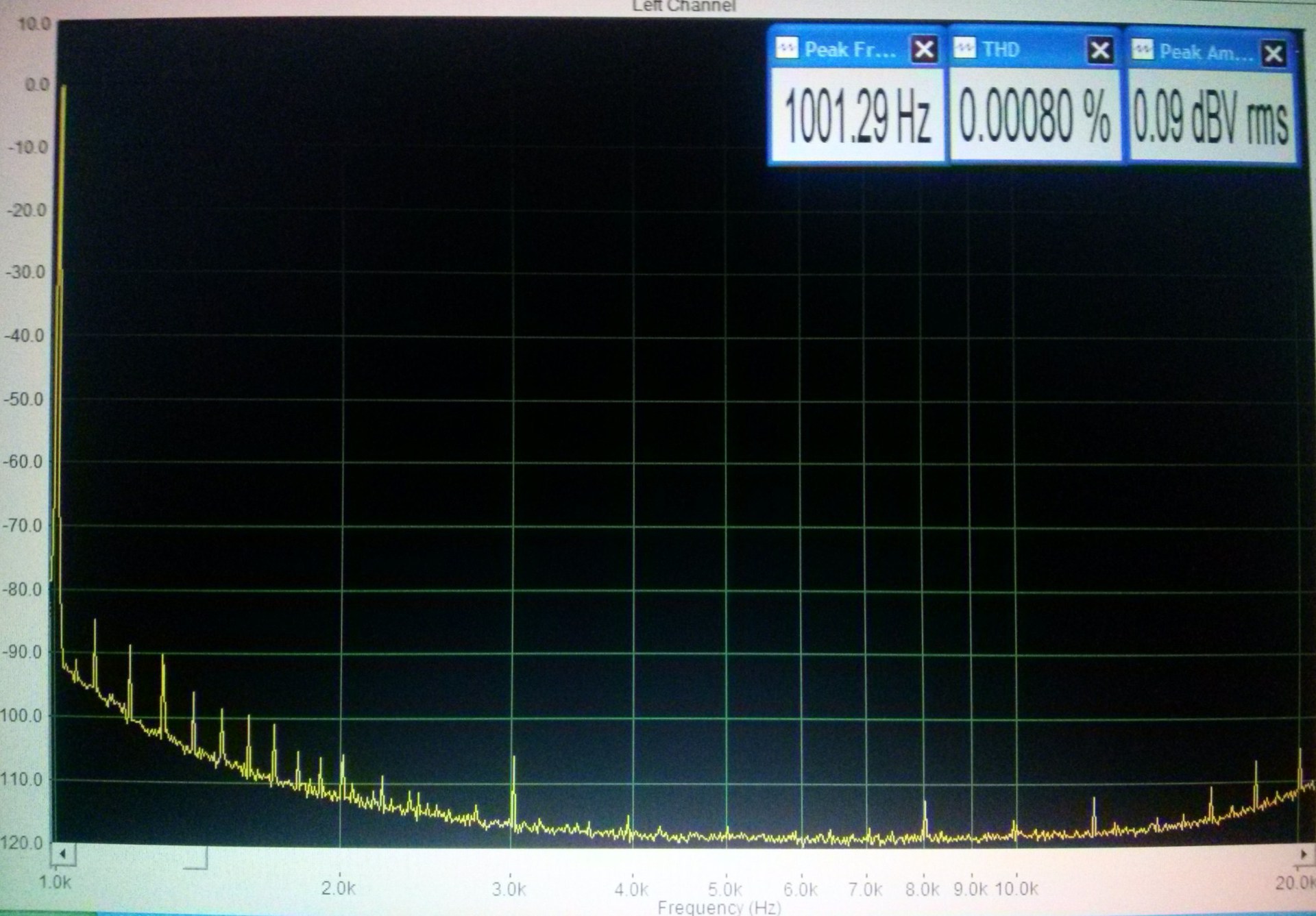Click the Frequency (Hz) axis label

coord(718,908)
